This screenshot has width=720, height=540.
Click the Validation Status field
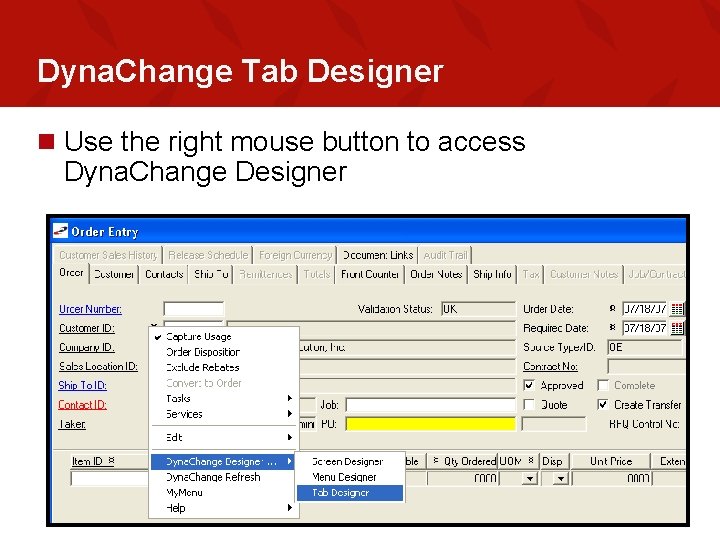(x=478, y=309)
